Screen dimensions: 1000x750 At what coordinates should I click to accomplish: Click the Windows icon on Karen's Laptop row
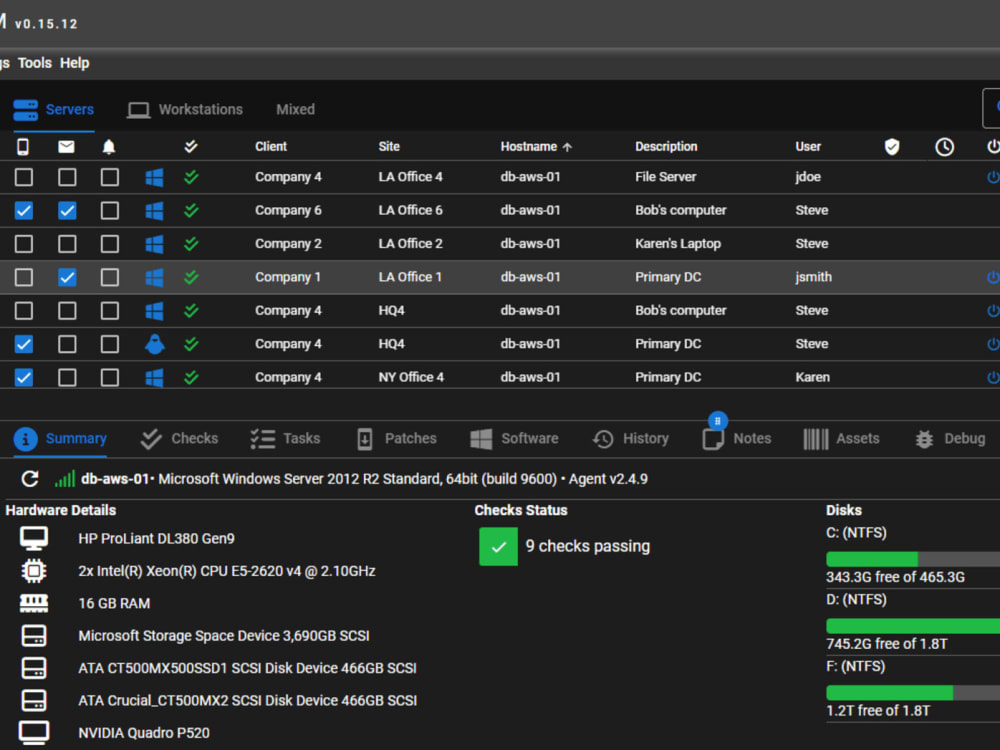point(154,243)
